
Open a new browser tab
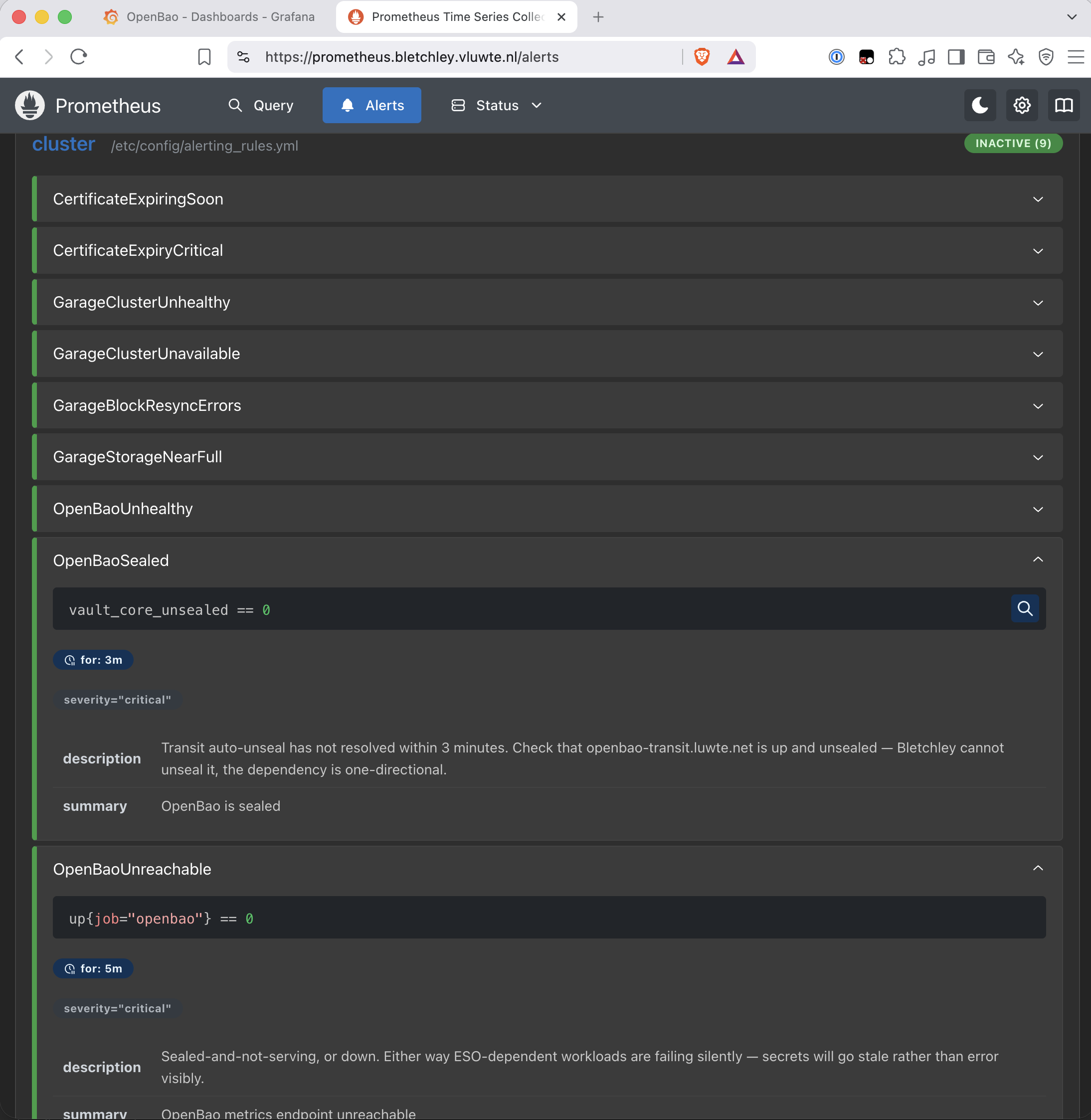pyautogui.click(x=598, y=17)
